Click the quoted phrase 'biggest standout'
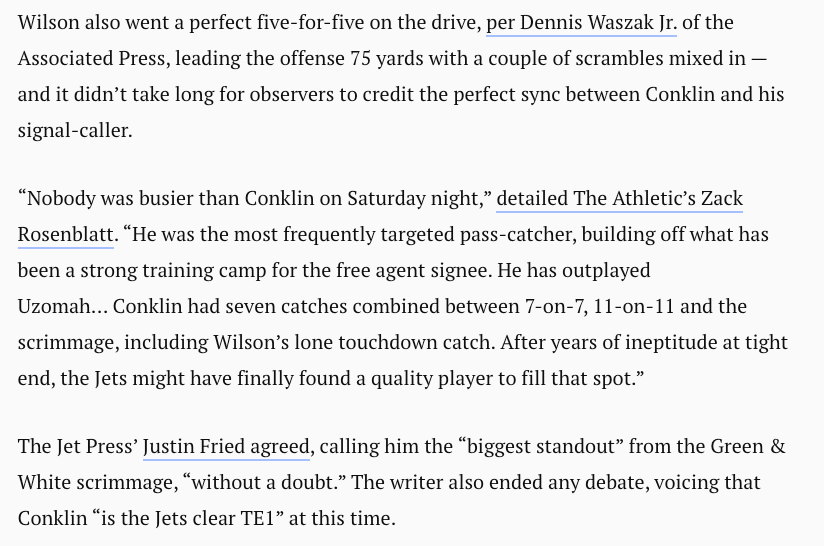Screen dimensions: 824x546 point(540,447)
